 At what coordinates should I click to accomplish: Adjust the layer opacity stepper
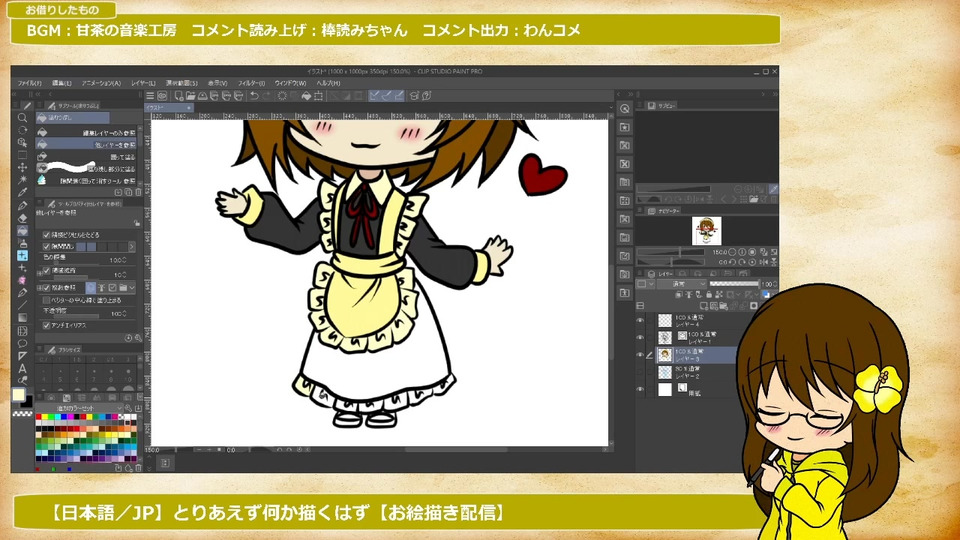tap(775, 284)
